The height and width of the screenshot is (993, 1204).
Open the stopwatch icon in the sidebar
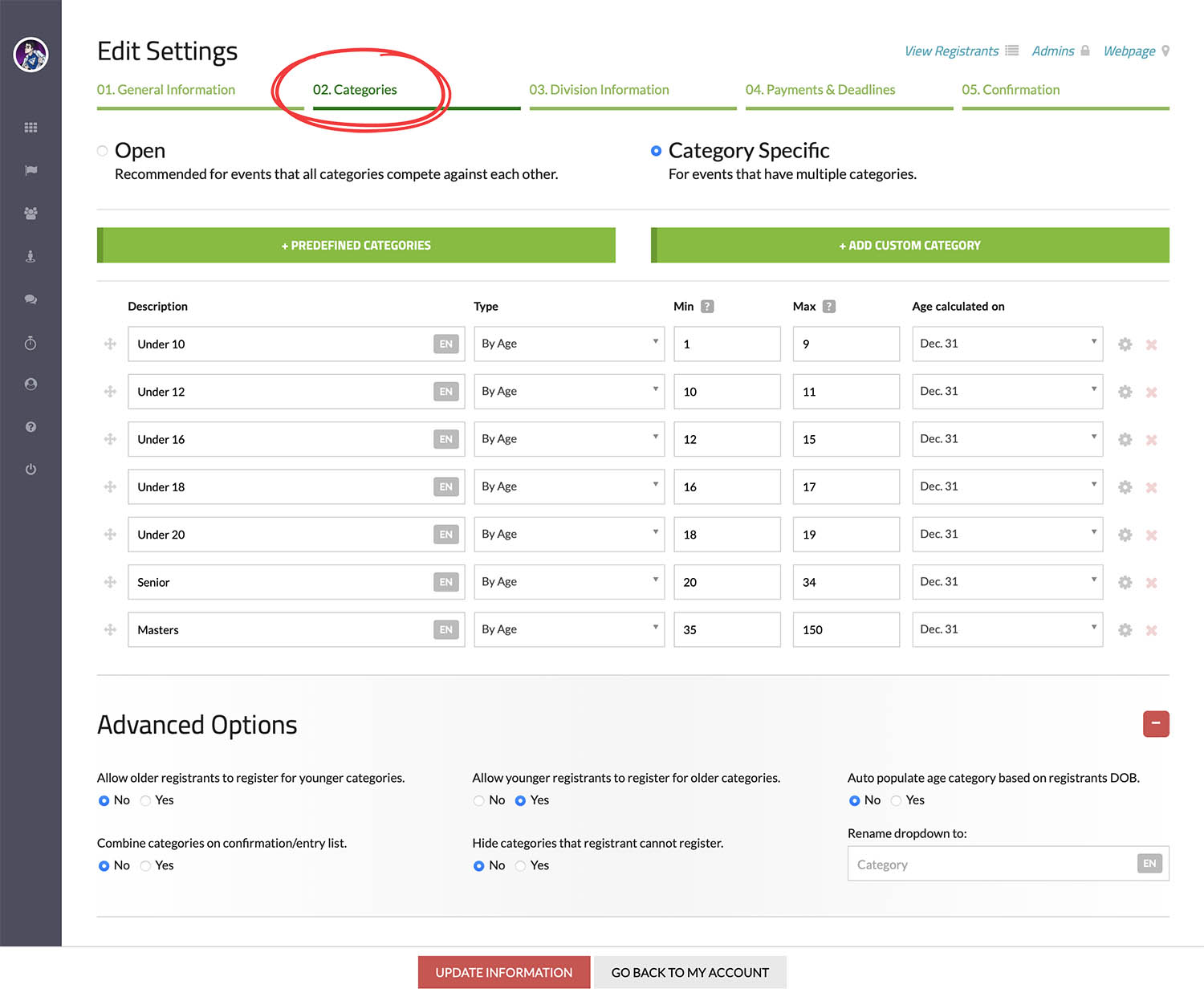point(31,343)
